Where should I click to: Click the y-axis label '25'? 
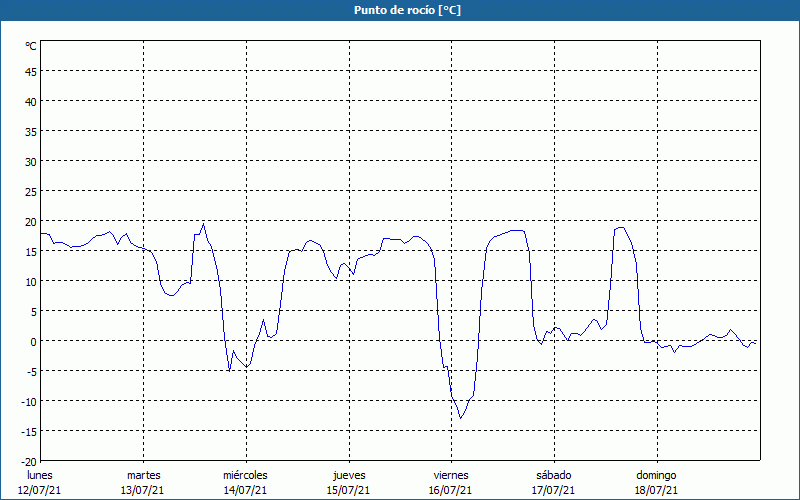point(31,192)
